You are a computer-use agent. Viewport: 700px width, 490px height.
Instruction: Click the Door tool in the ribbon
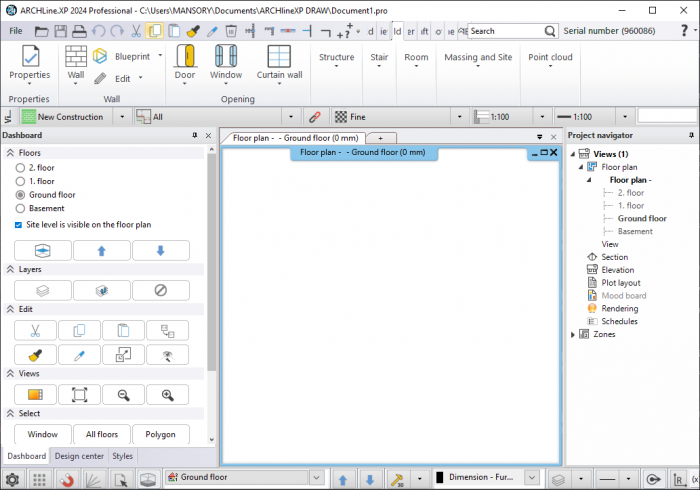185,62
